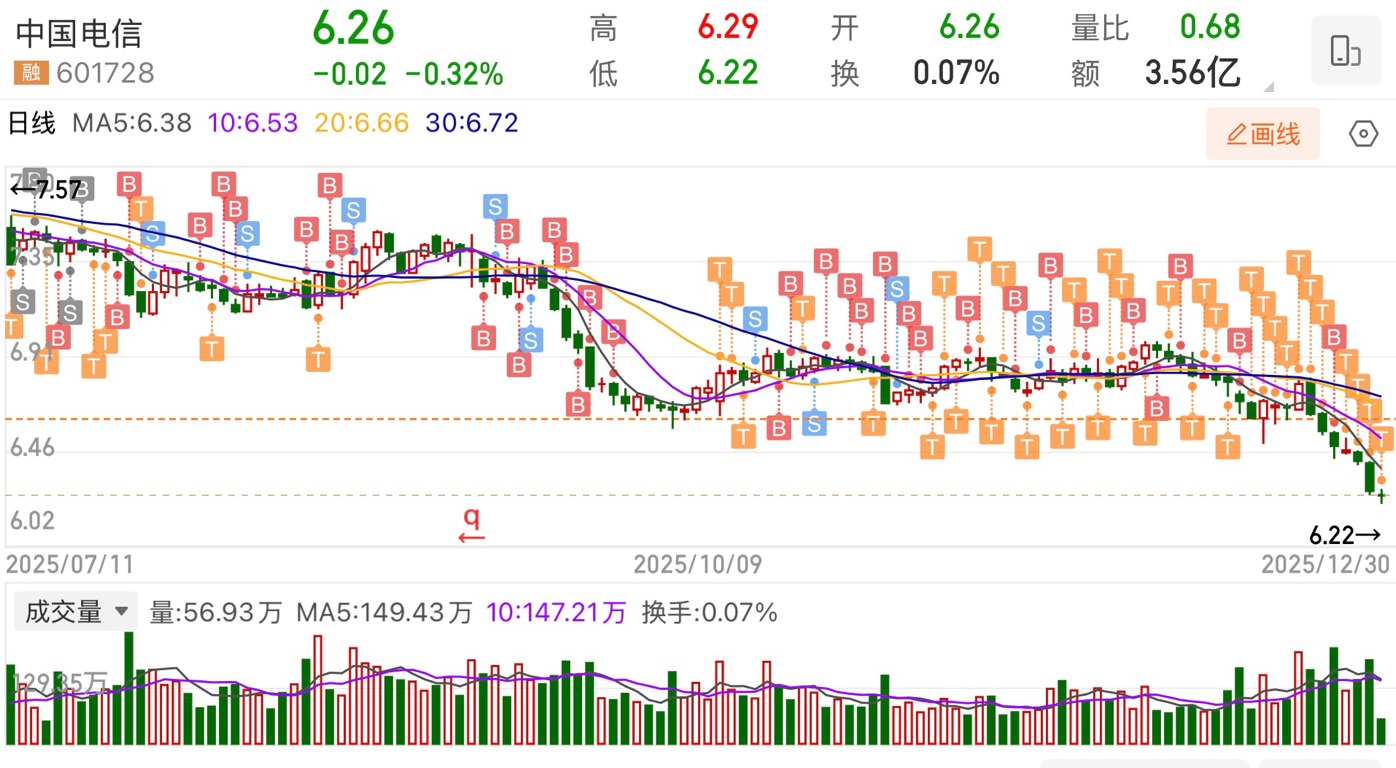This screenshot has height=768, width=1396.
Task: Click the 6.22→ low price marker
Action: point(1345,536)
